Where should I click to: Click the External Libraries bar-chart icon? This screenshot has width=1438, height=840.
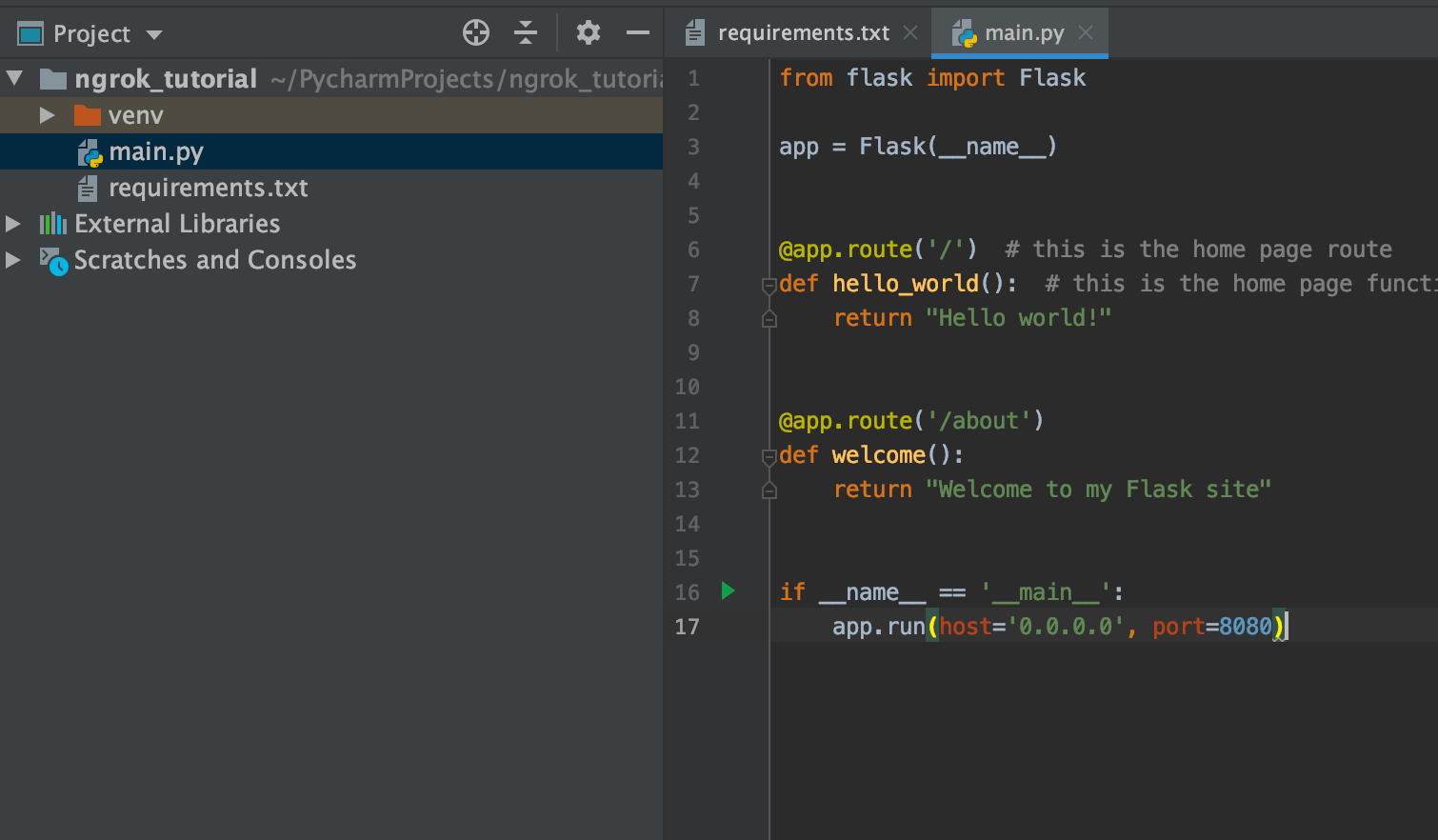pos(53,224)
